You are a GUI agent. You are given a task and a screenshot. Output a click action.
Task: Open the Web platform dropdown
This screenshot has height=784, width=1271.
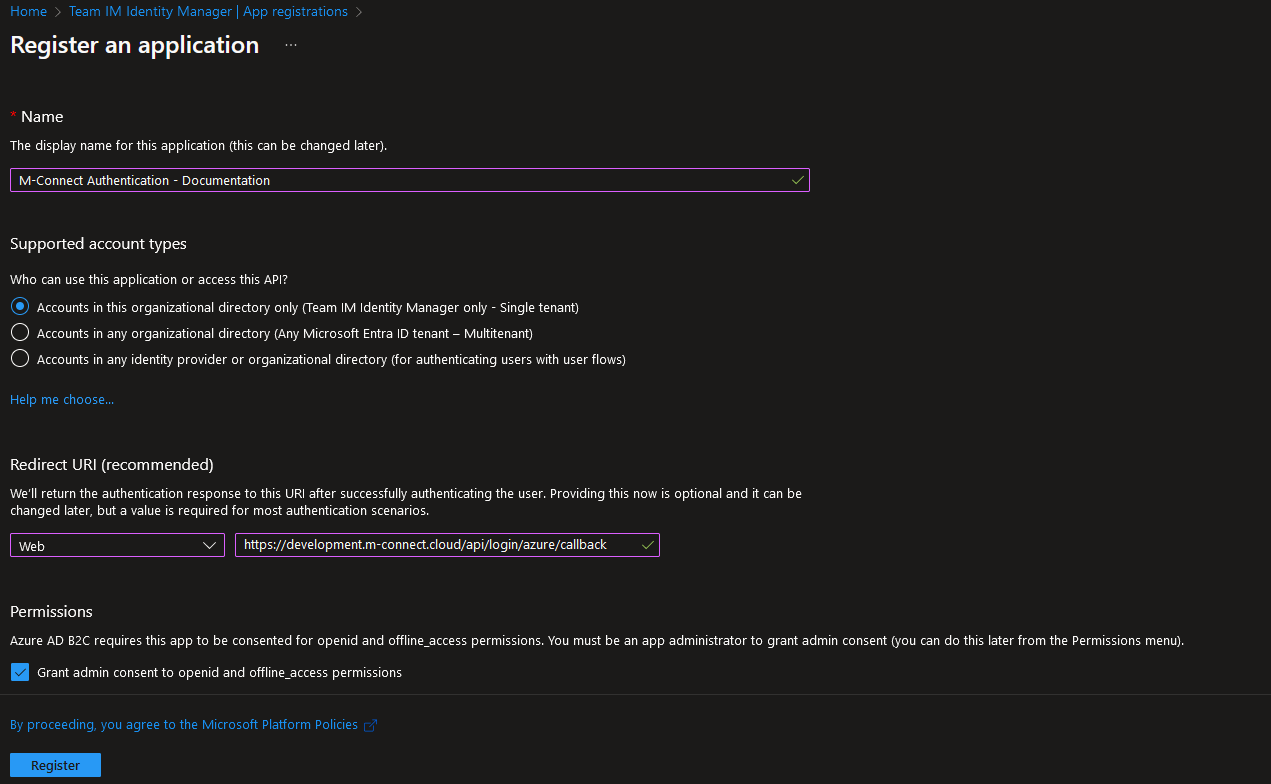(x=116, y=545)
